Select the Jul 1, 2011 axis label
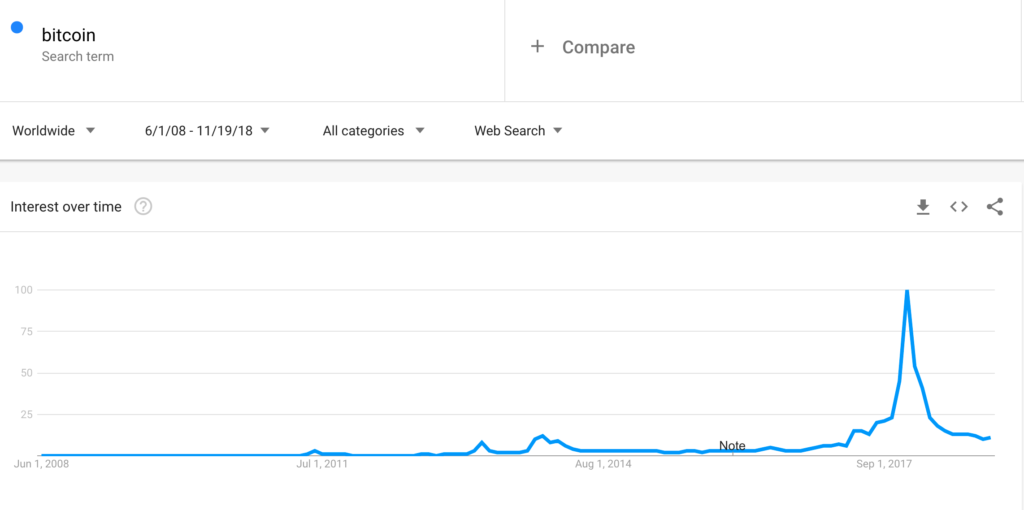1024x510 pixels. coord(322,465)
